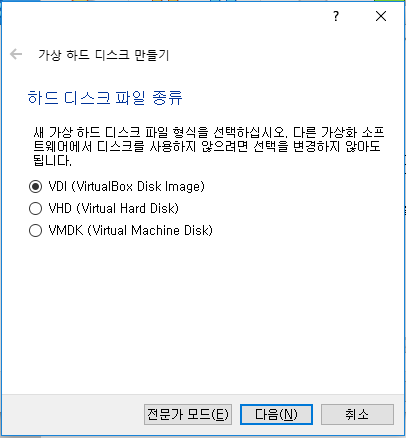Screen dimensions: 406x438
Task: Go back using the left arrow icon
Action: 16,54
